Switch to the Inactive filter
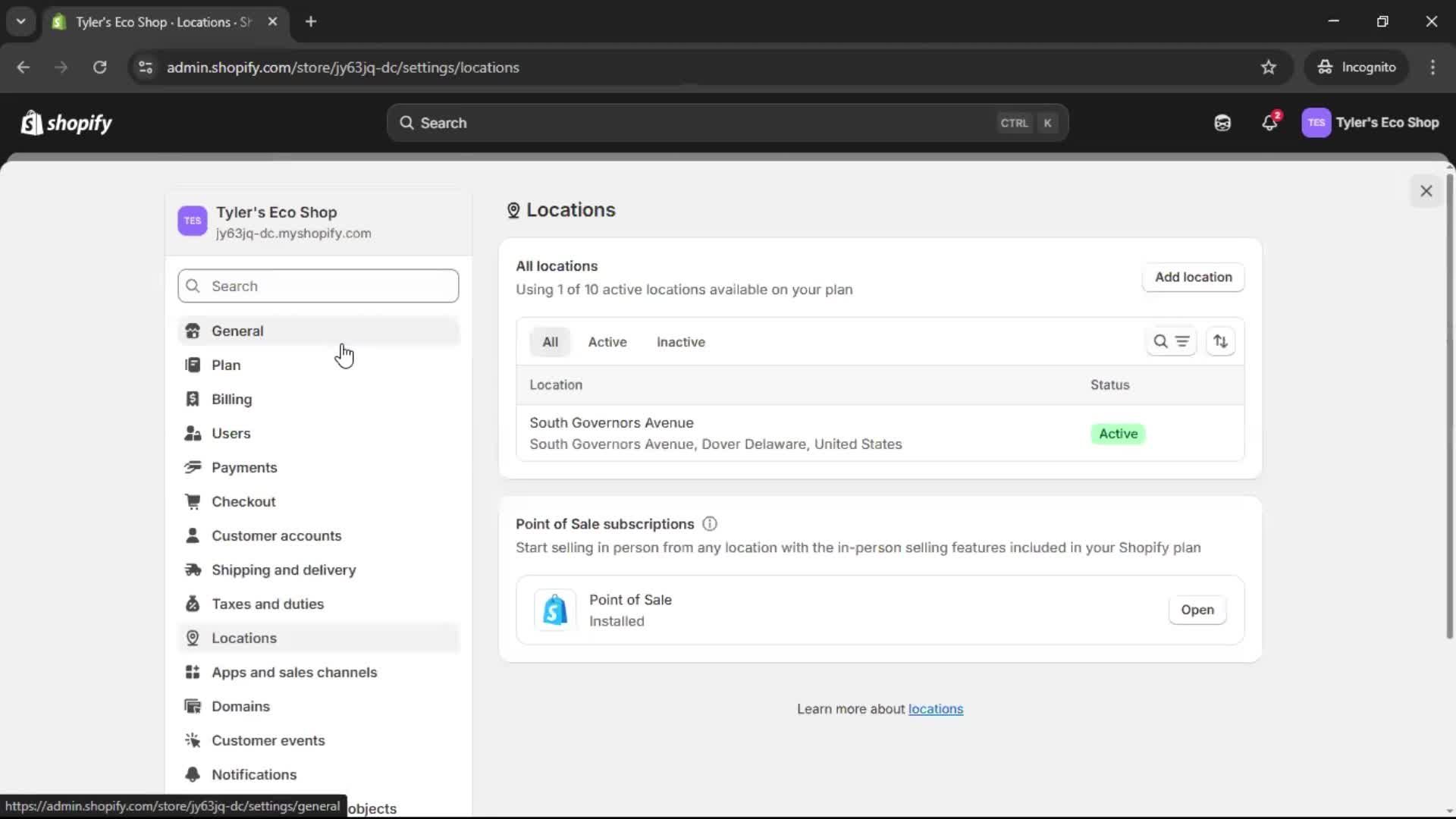This screenshot has height=819, width=1456. (x=680, y=342)
